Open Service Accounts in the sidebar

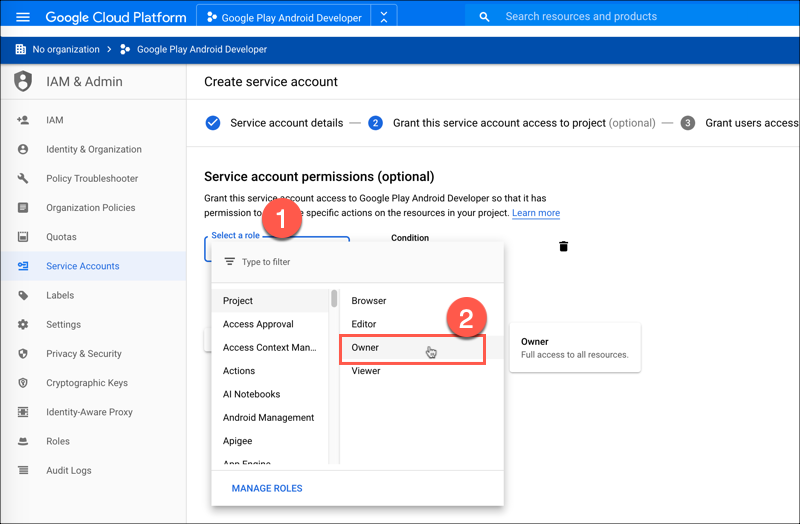tap(82, 266)
